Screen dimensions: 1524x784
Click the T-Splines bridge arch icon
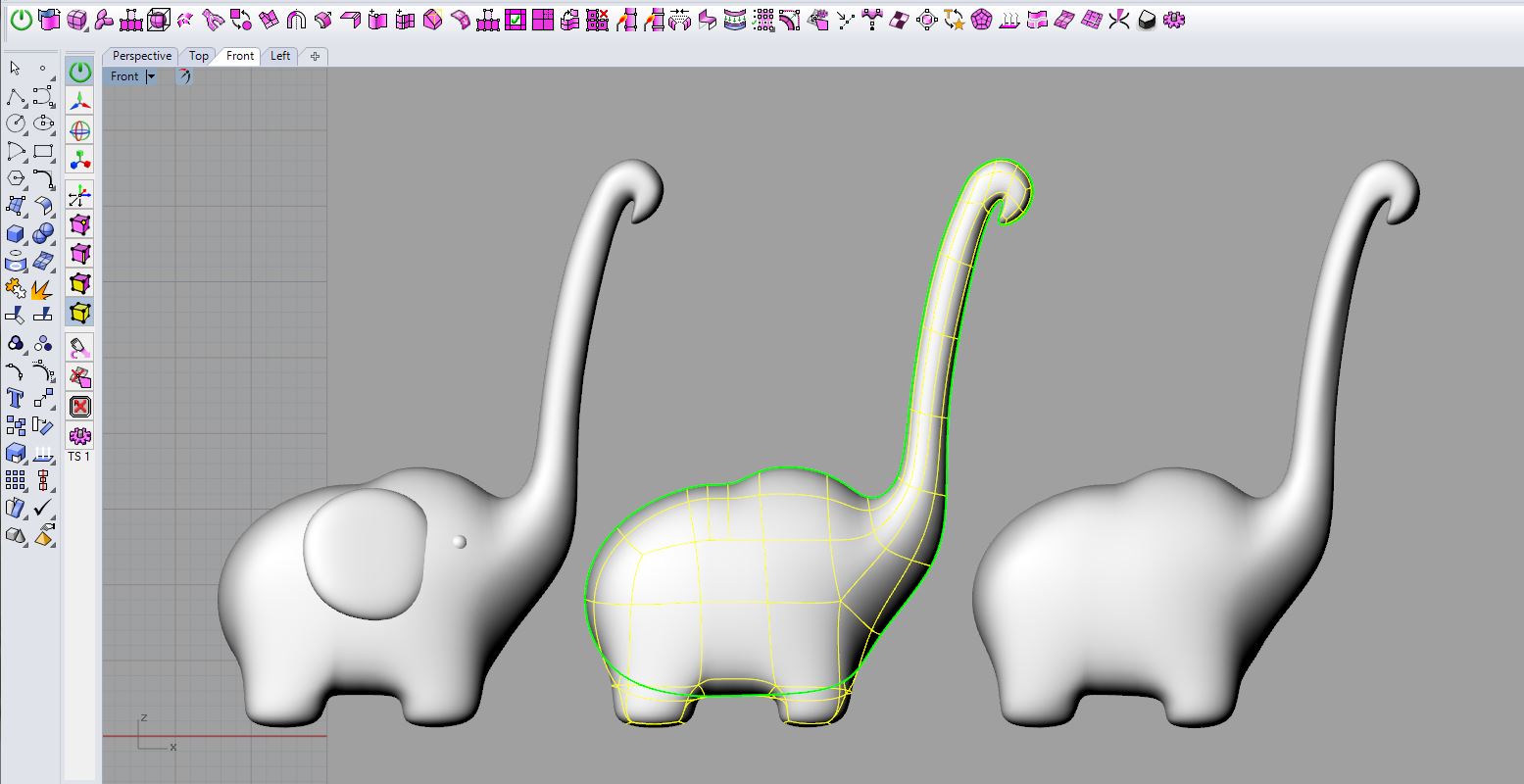[x=296, y=20]
